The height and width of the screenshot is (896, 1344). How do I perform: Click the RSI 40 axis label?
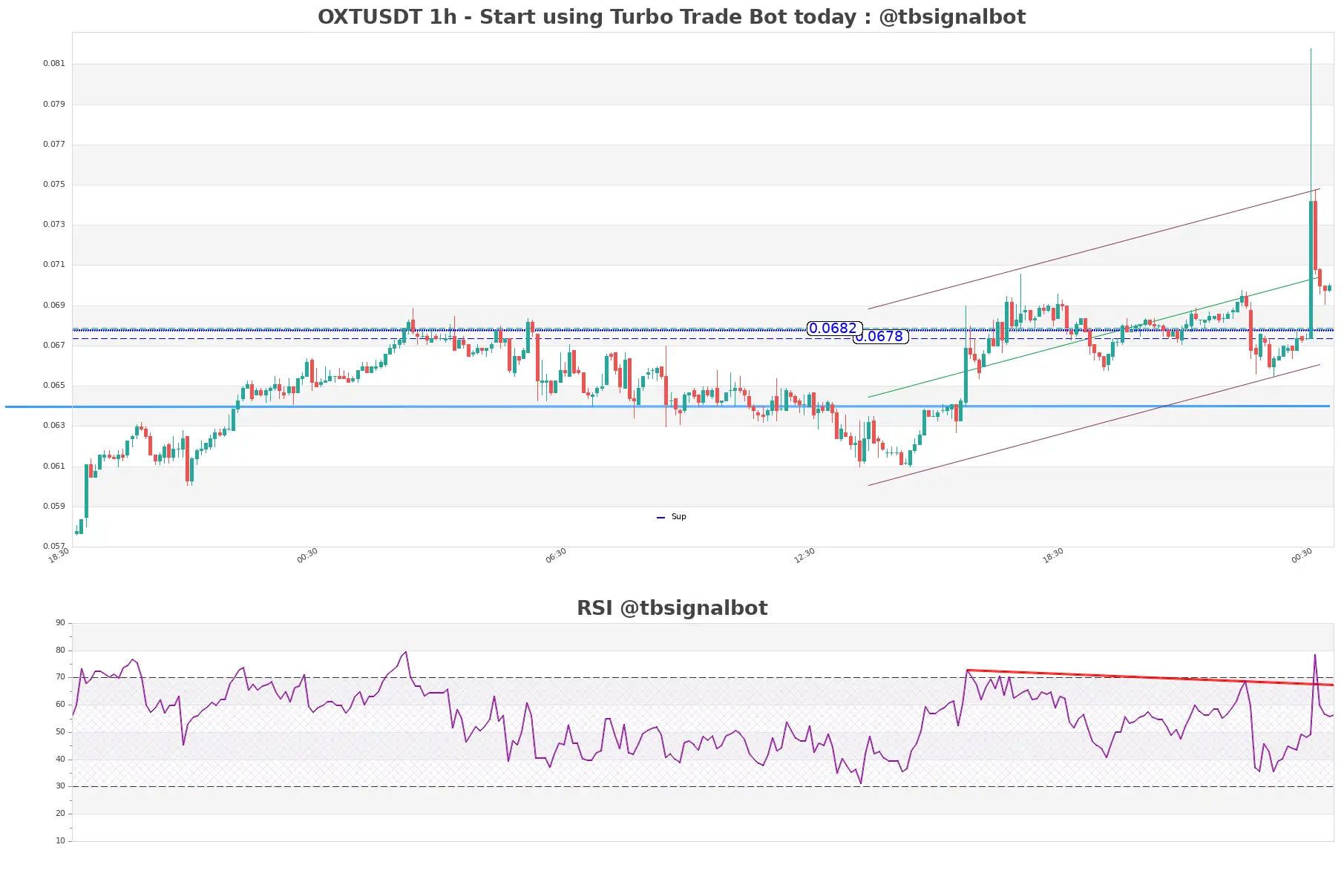61,760
